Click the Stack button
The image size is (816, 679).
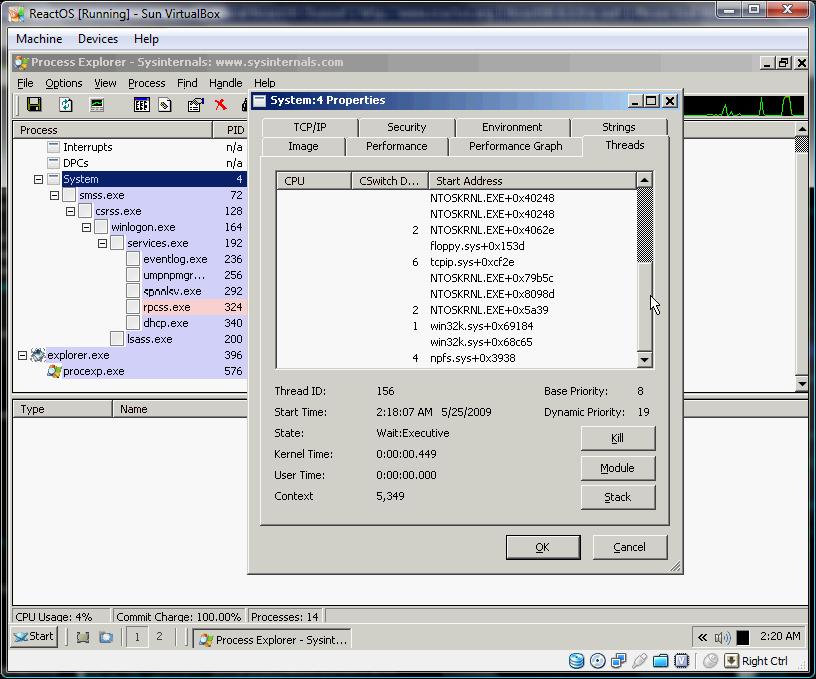point(617,497)
